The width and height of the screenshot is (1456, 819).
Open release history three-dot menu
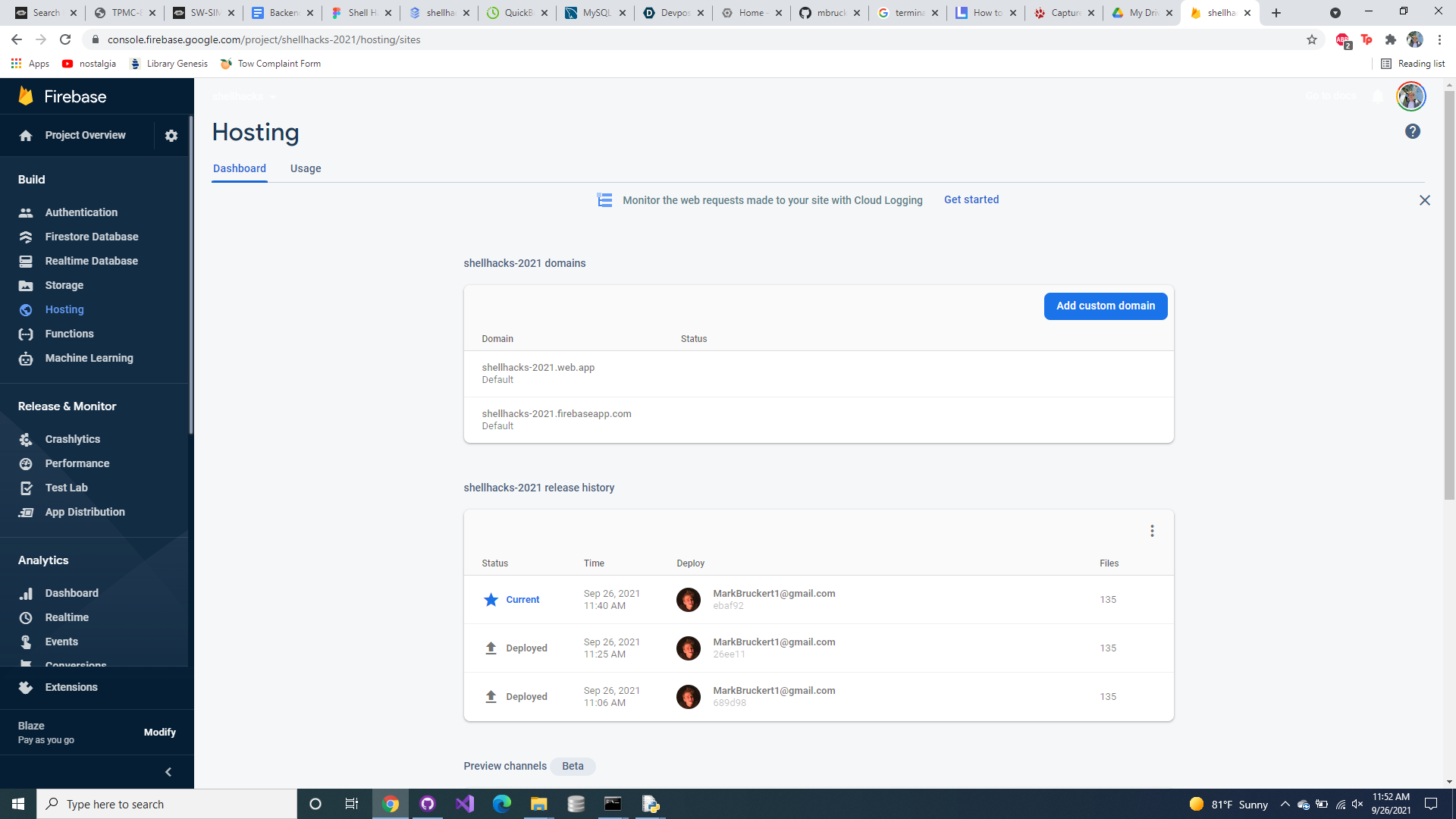coord(1152,531)
